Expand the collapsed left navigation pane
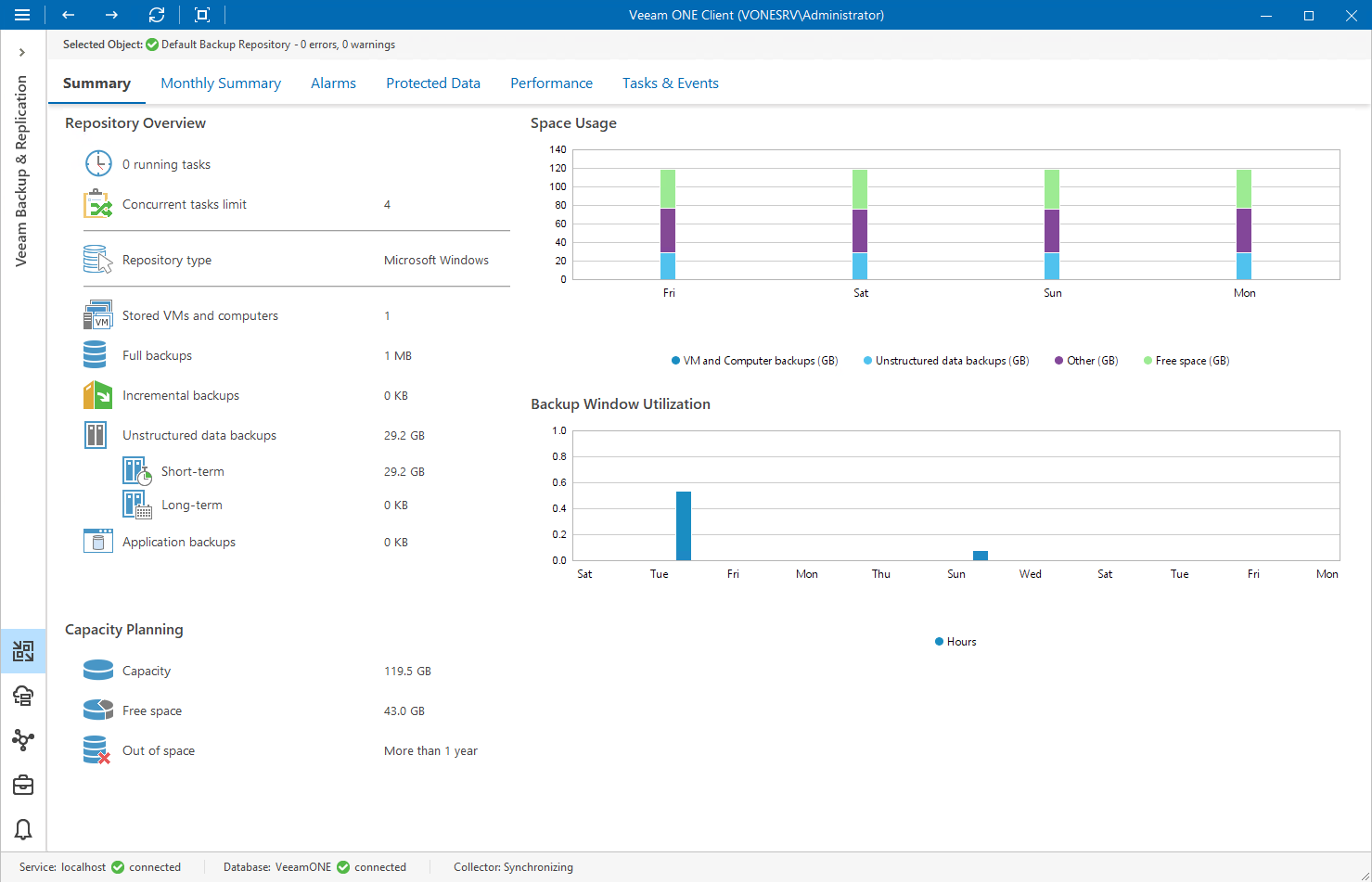The width and height of the screenshot is (1372, 883). (23, 52)
